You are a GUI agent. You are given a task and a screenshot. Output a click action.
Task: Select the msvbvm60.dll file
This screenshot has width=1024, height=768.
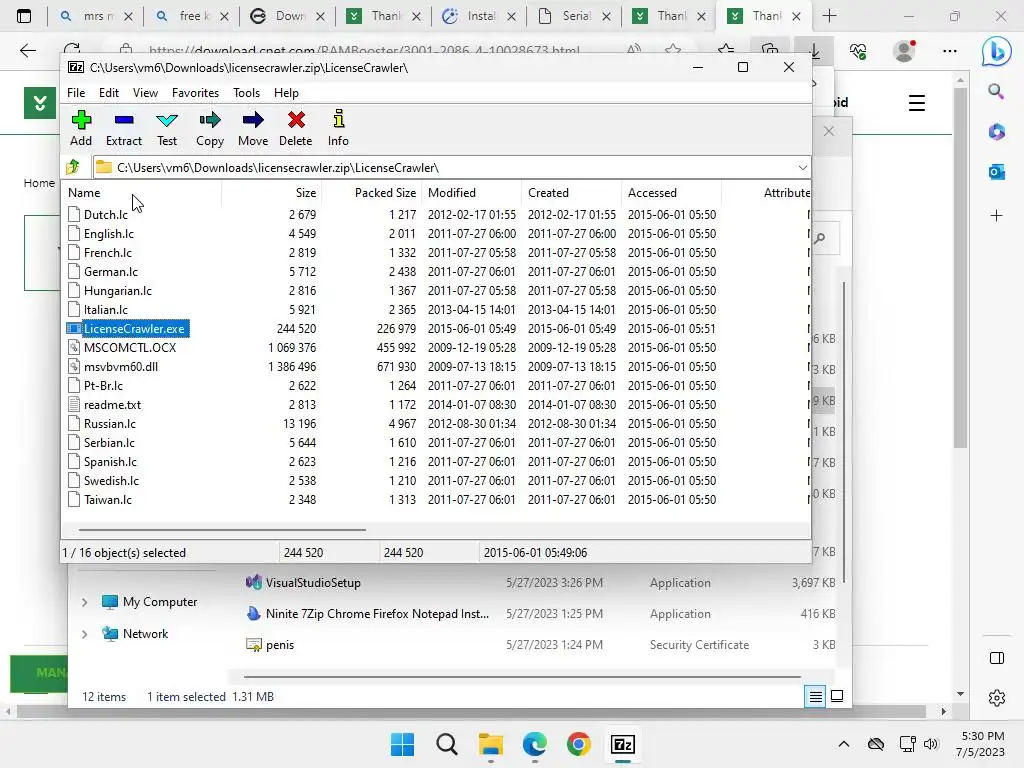(x=120, y=366)
